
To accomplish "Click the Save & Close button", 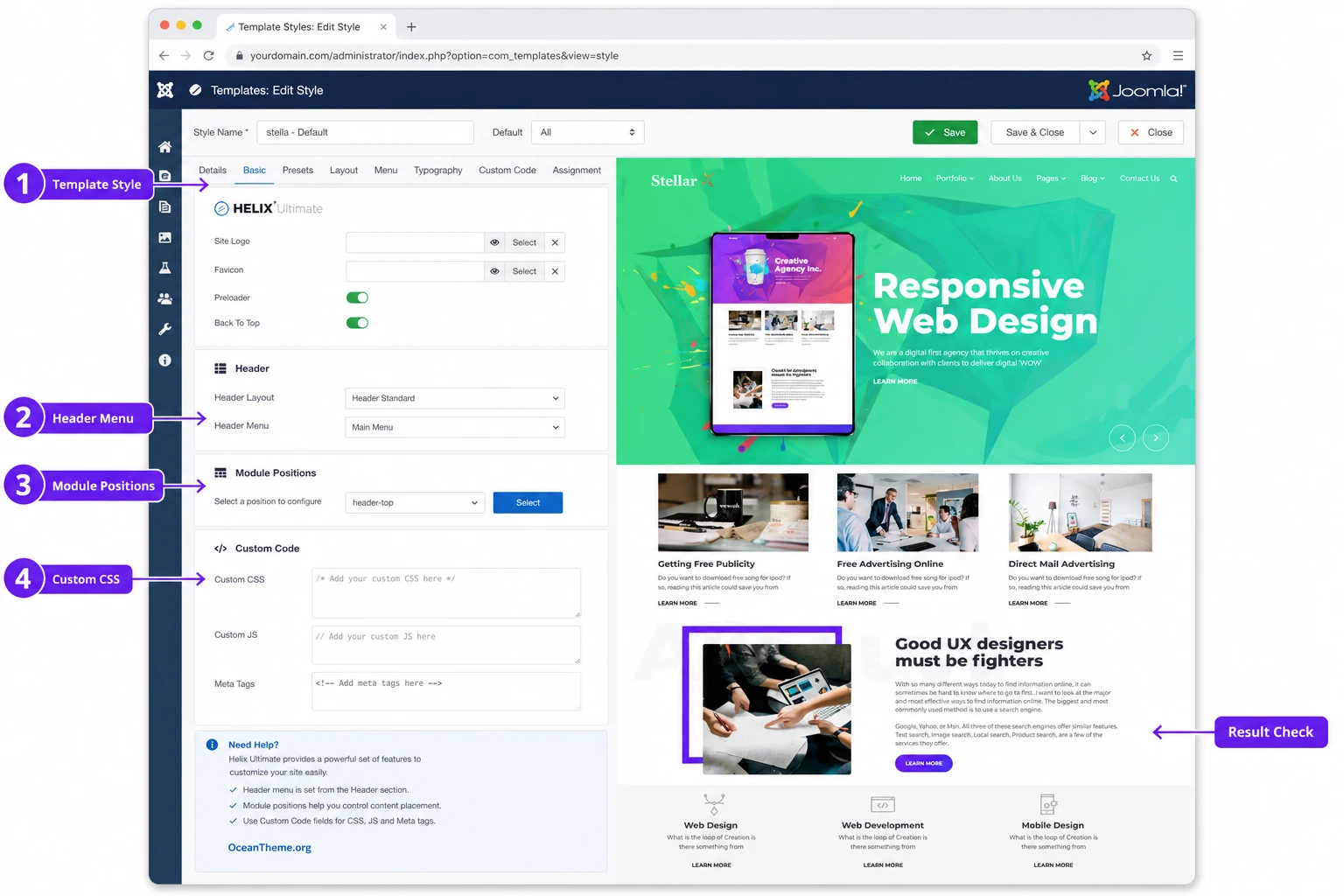I will pos(1035,132).
